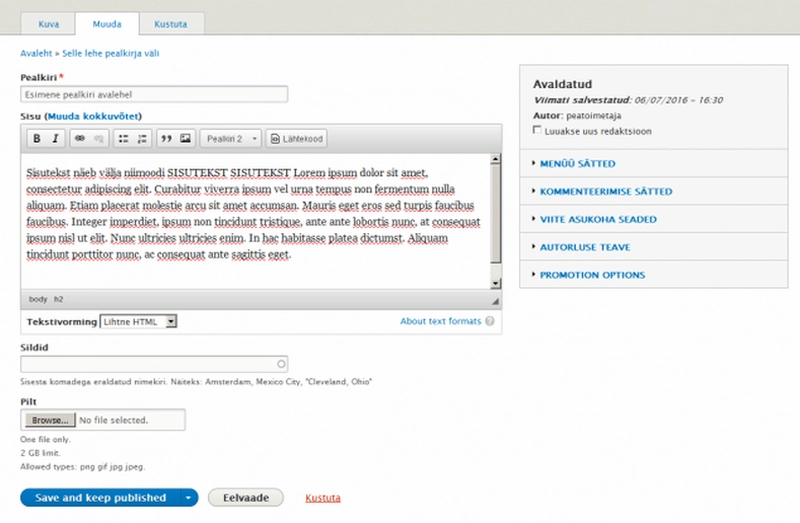Click the Sildid tags input field

pyautogui.click(x=154, y=365)
